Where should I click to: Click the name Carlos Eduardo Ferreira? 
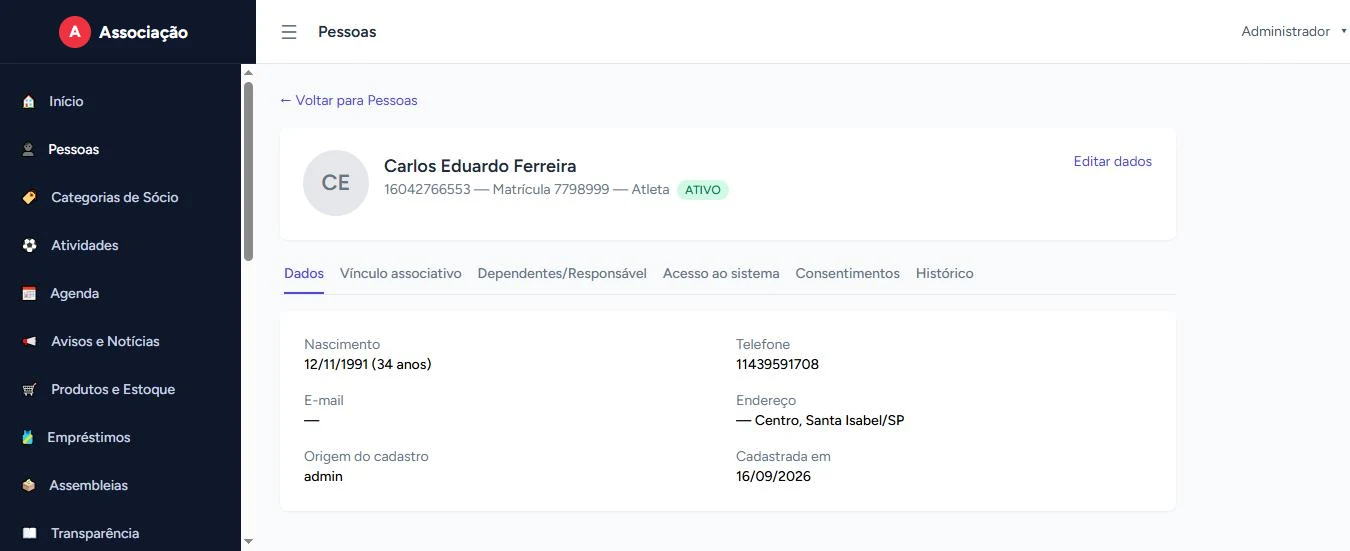(480, 166)
